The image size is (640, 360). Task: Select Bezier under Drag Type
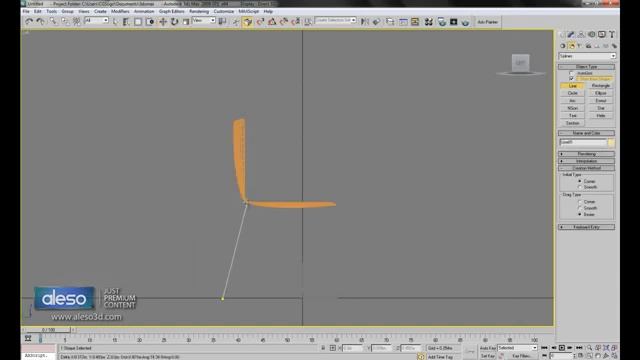[x=580, y=214]
